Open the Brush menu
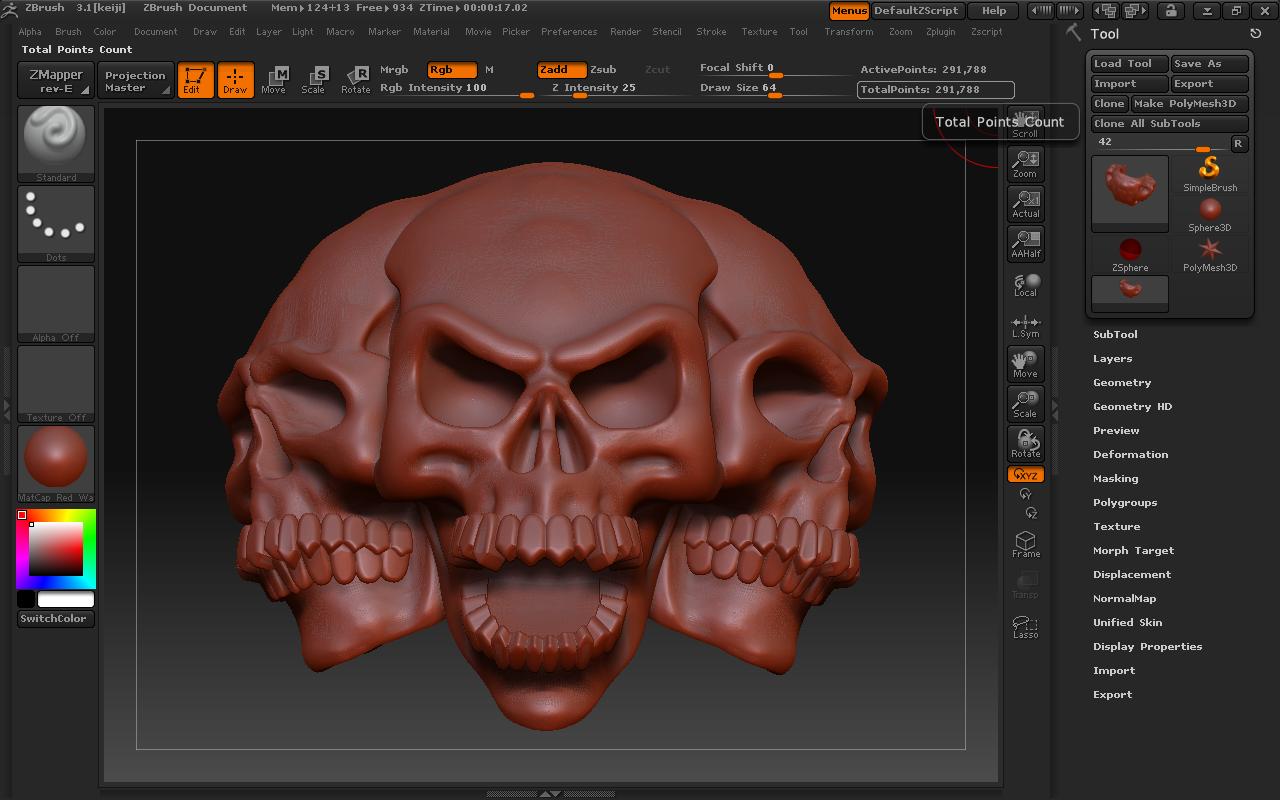Screen dimensions: 1280x800 pos(68,32)
